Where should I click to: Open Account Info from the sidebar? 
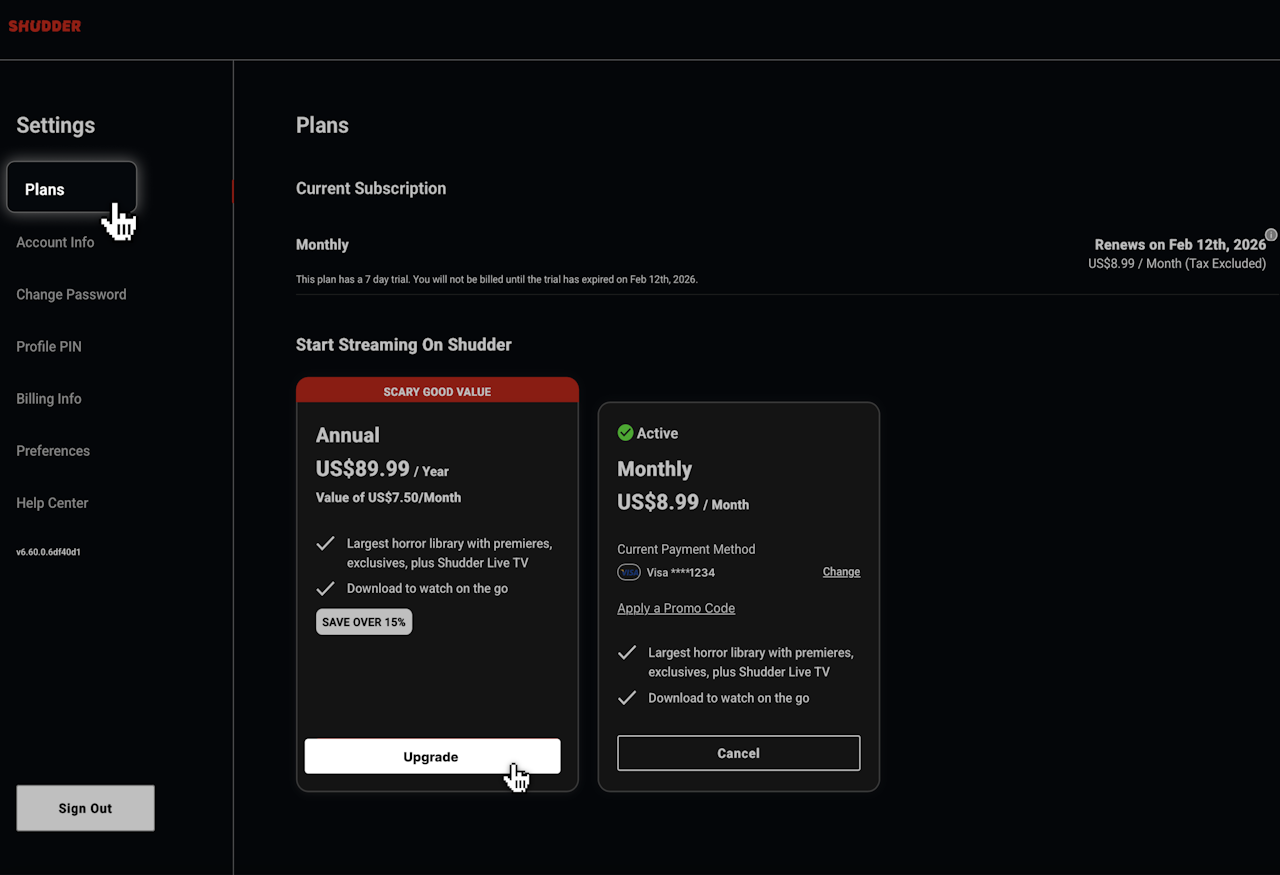click(55, 242)
